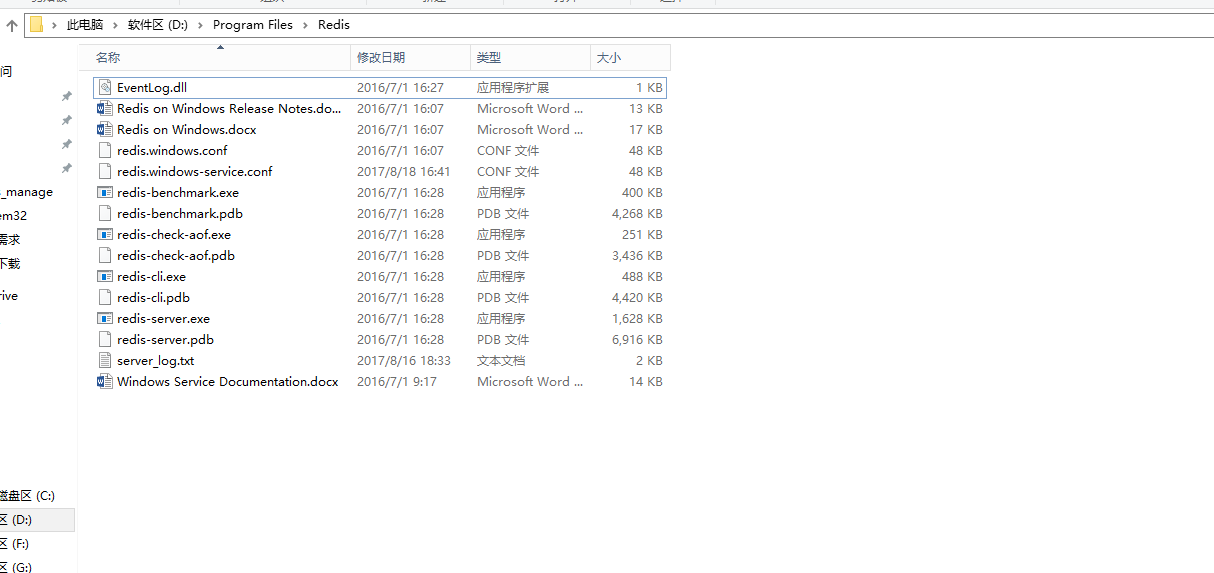1214x573 pixels.
Task: Open the 下载 folder in the sidebar
Action: [10, 264]
